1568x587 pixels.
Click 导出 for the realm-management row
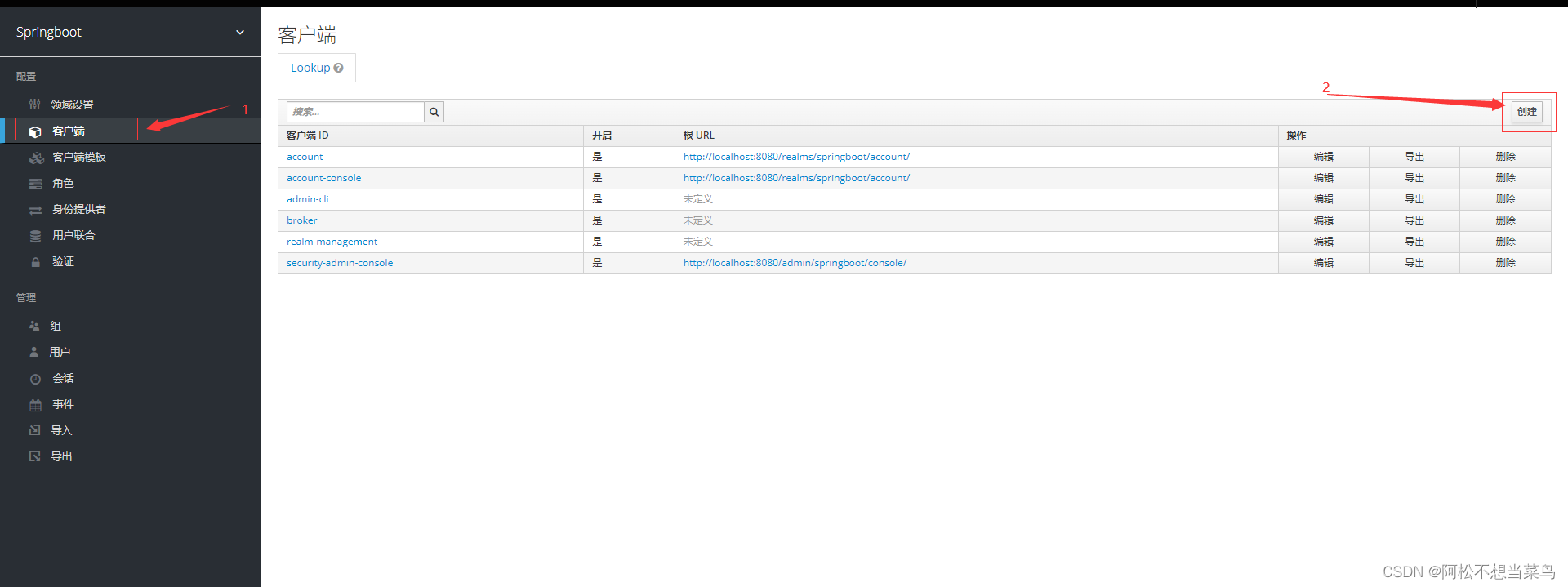click(x=1414, y=242)
